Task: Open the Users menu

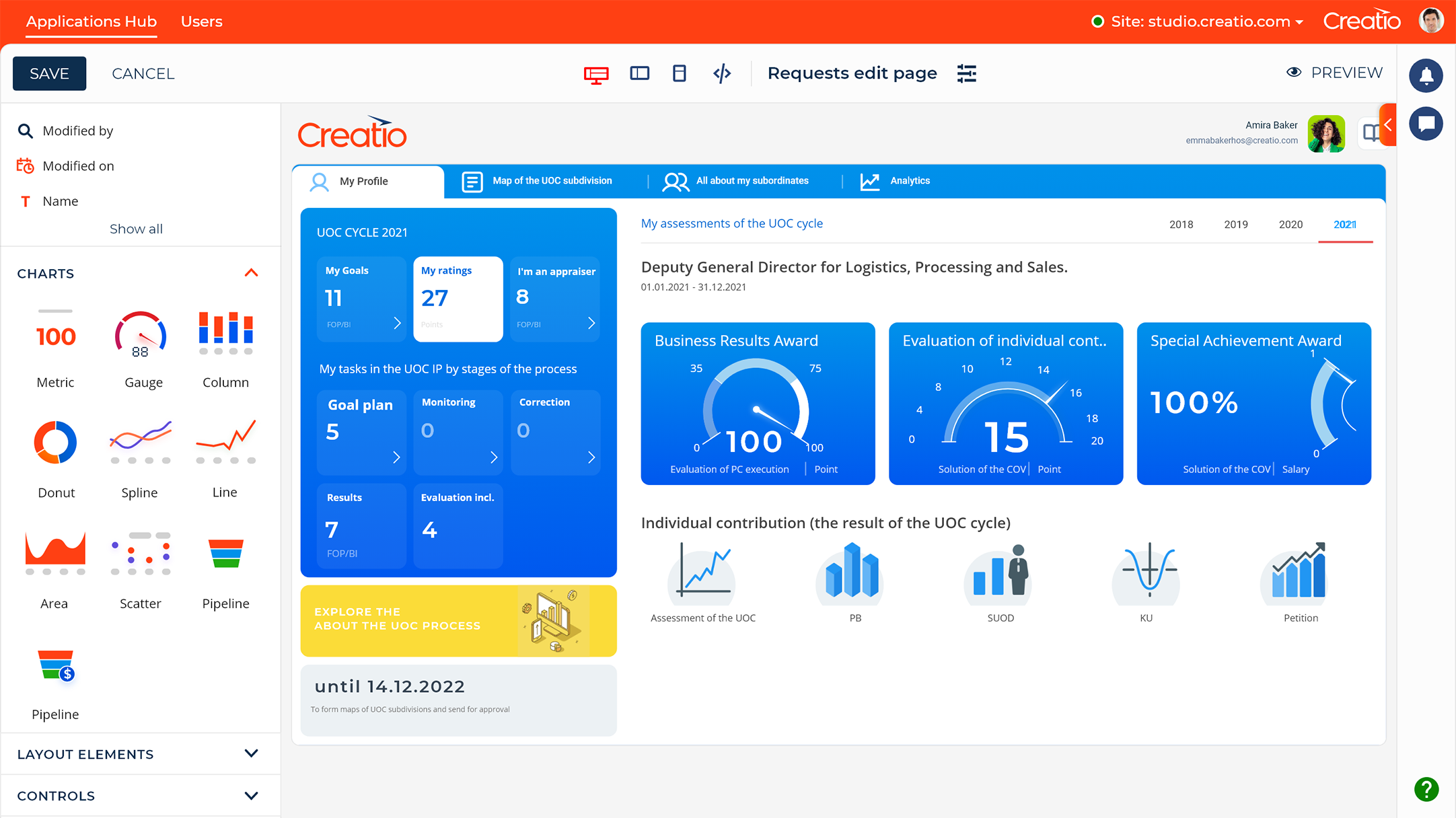Action: pyautogui.click(x=201, y=21)
